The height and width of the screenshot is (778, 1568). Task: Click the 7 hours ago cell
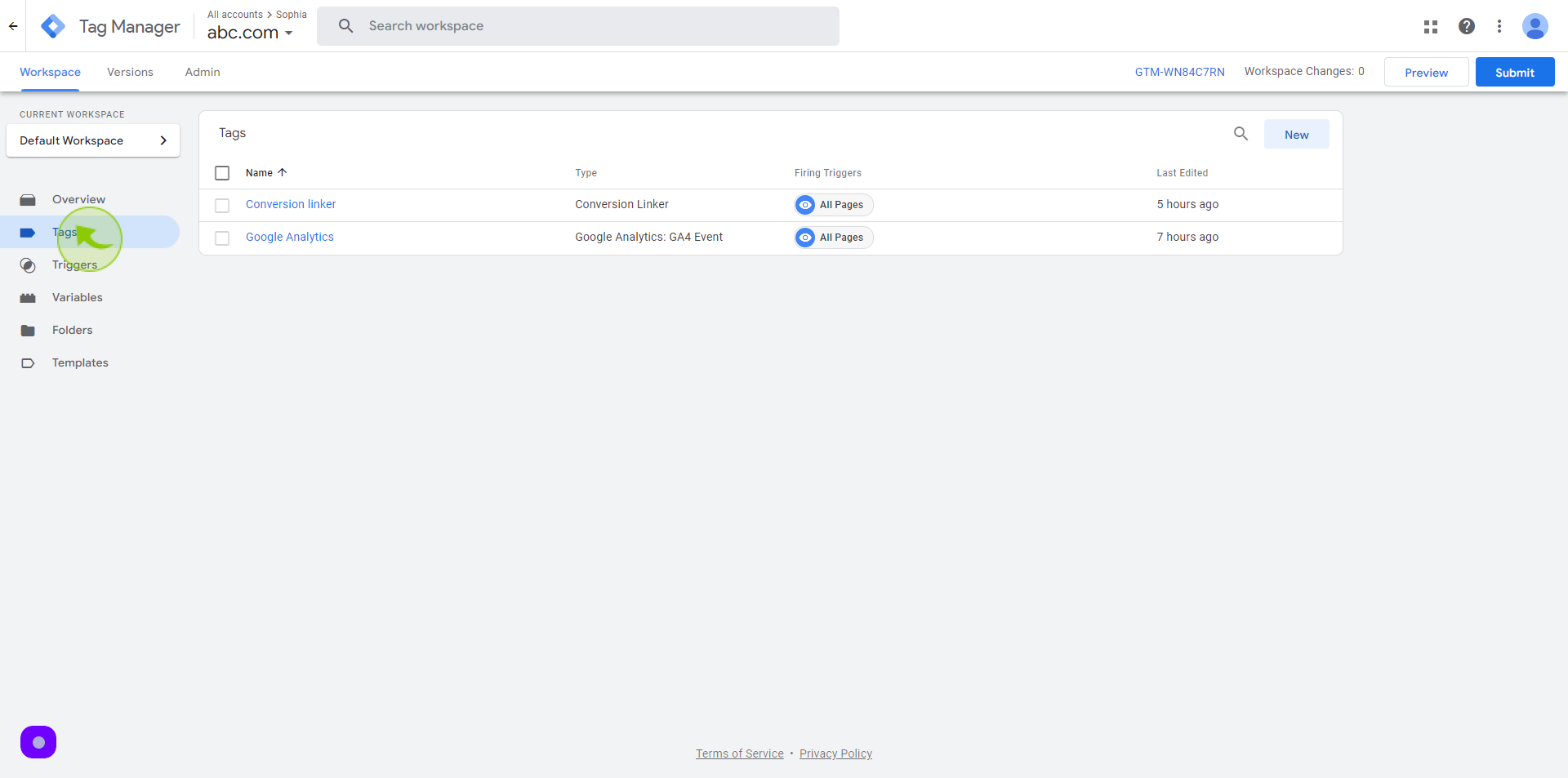[x=1187, y=237]
